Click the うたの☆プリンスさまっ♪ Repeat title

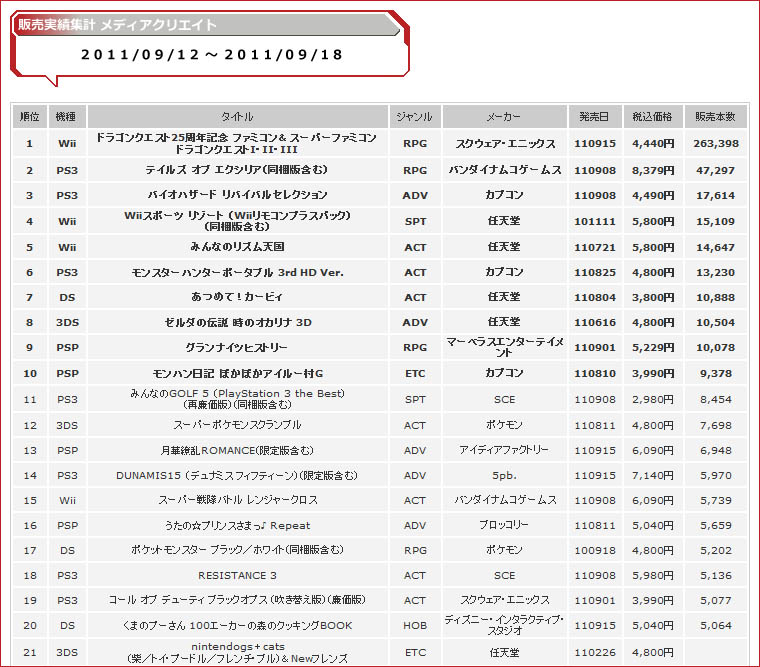238,525
